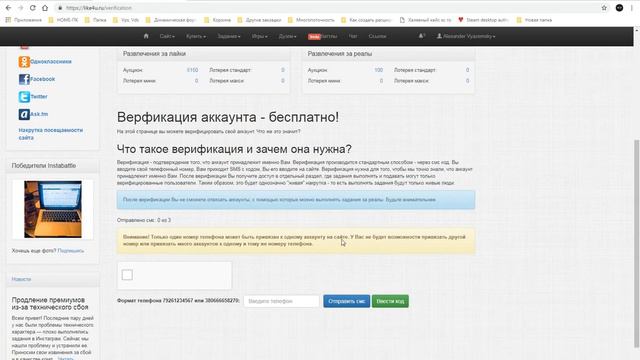Click the lock icon in the address bar
The height and width of the screenshot is (360, 640).
(60, 8)
